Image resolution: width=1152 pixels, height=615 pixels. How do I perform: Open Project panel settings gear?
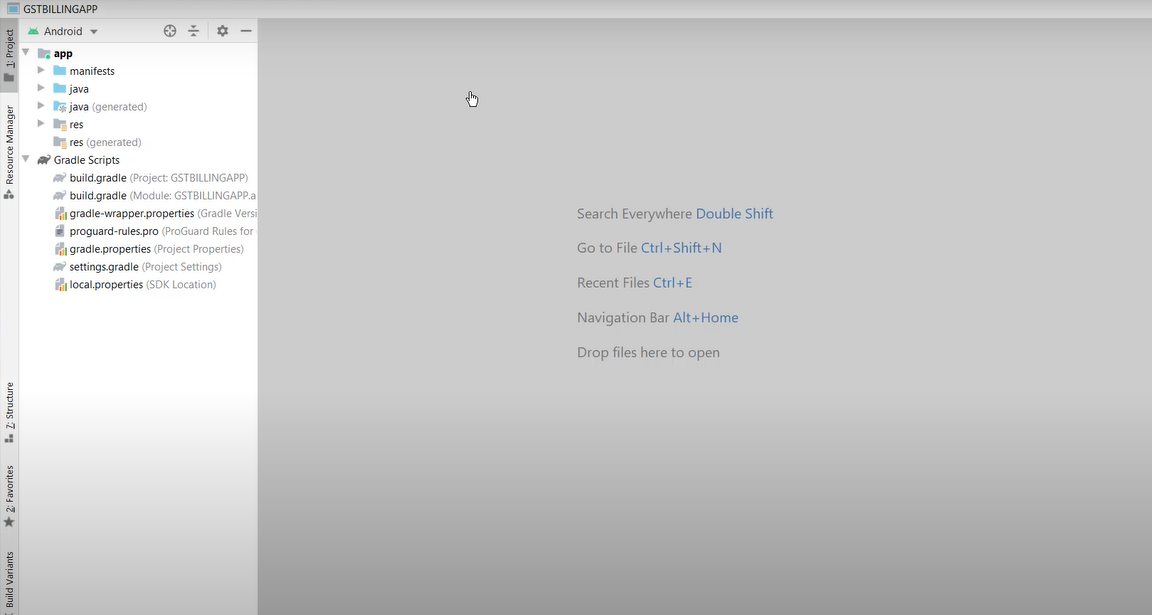222,31
